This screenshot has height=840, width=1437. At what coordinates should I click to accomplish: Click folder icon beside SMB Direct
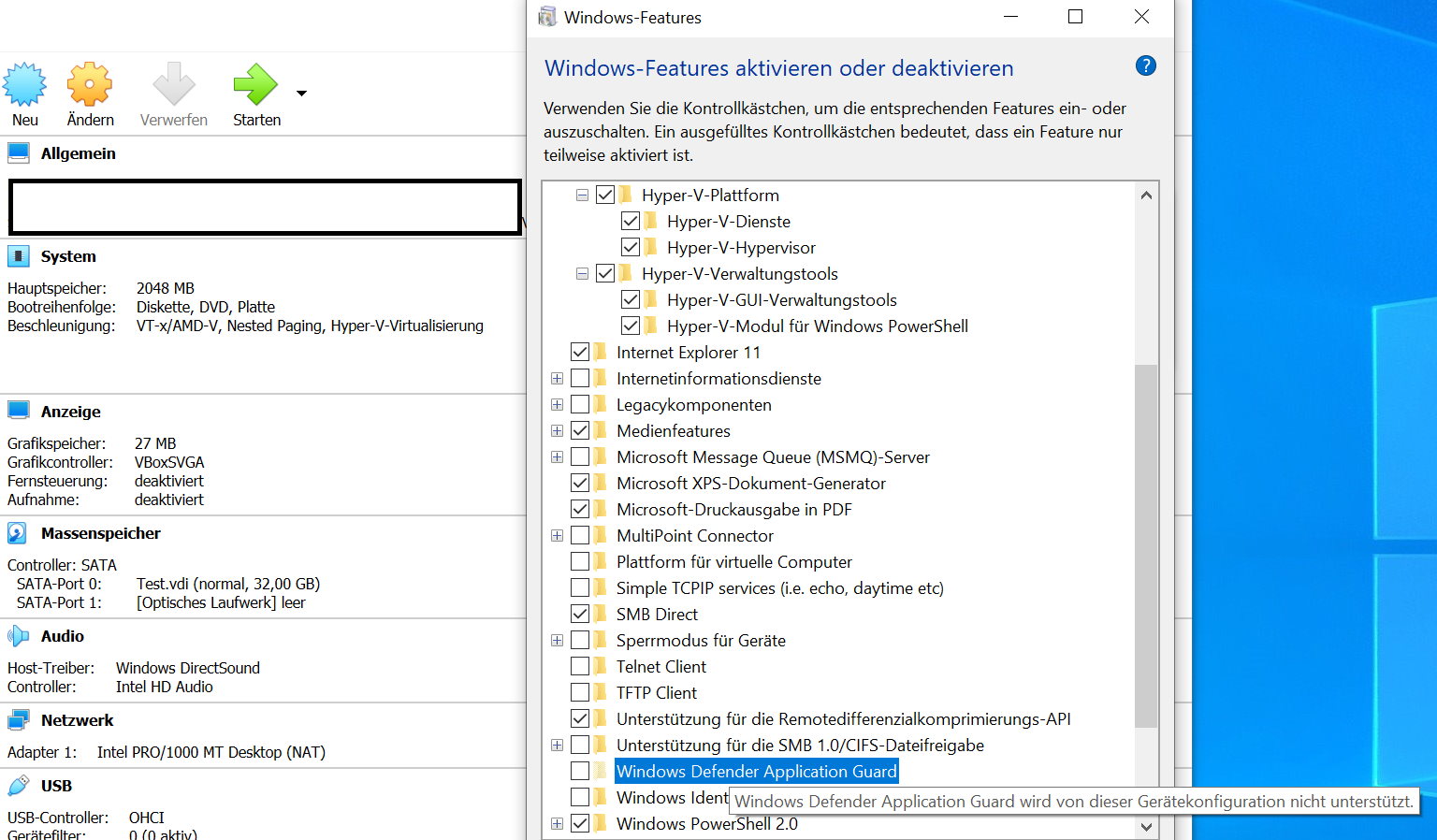(600, 614)
